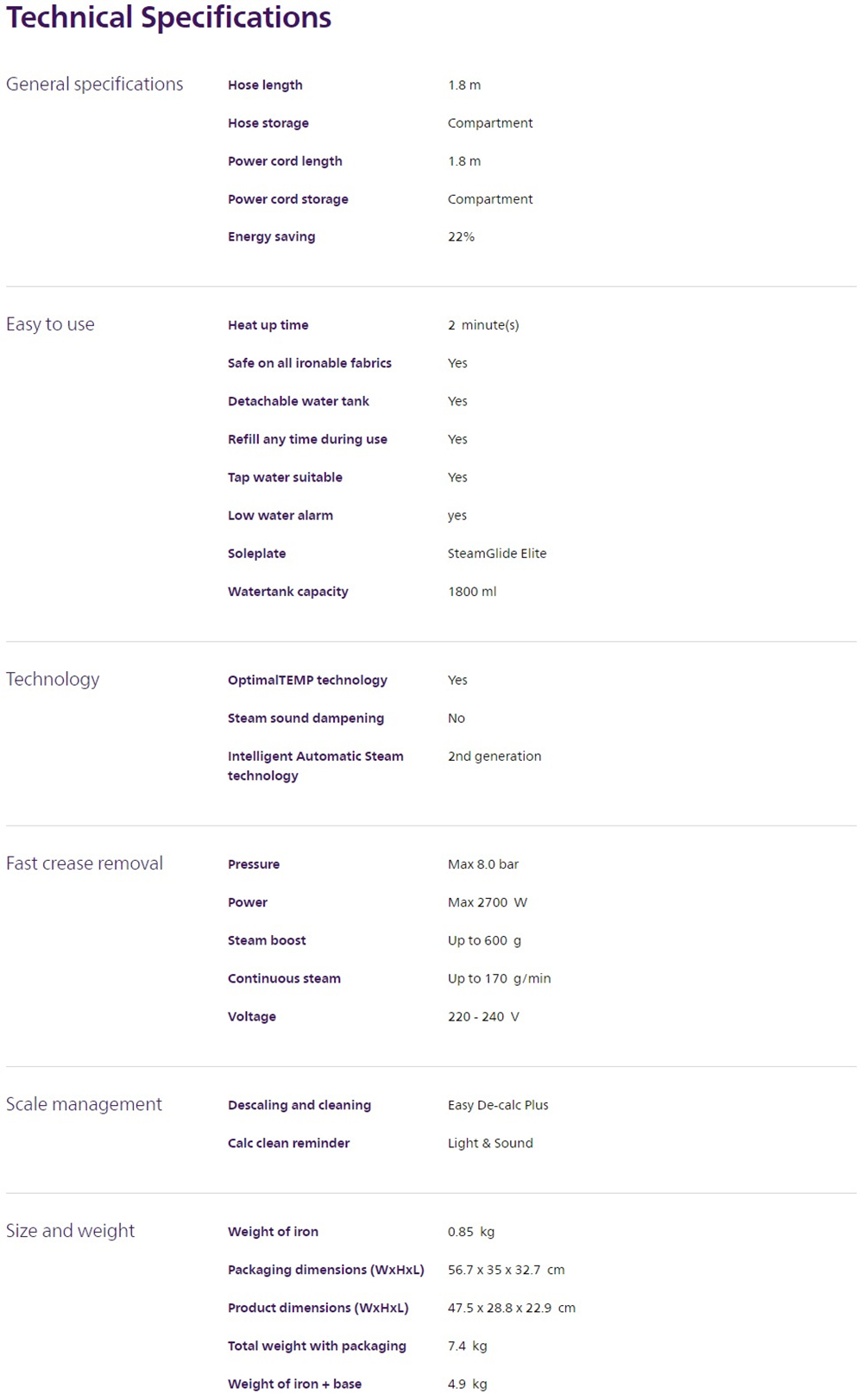
Task: Click the SteamGlide Elite soleplate value
Action: pyautogui.click(x=497, y=554)
